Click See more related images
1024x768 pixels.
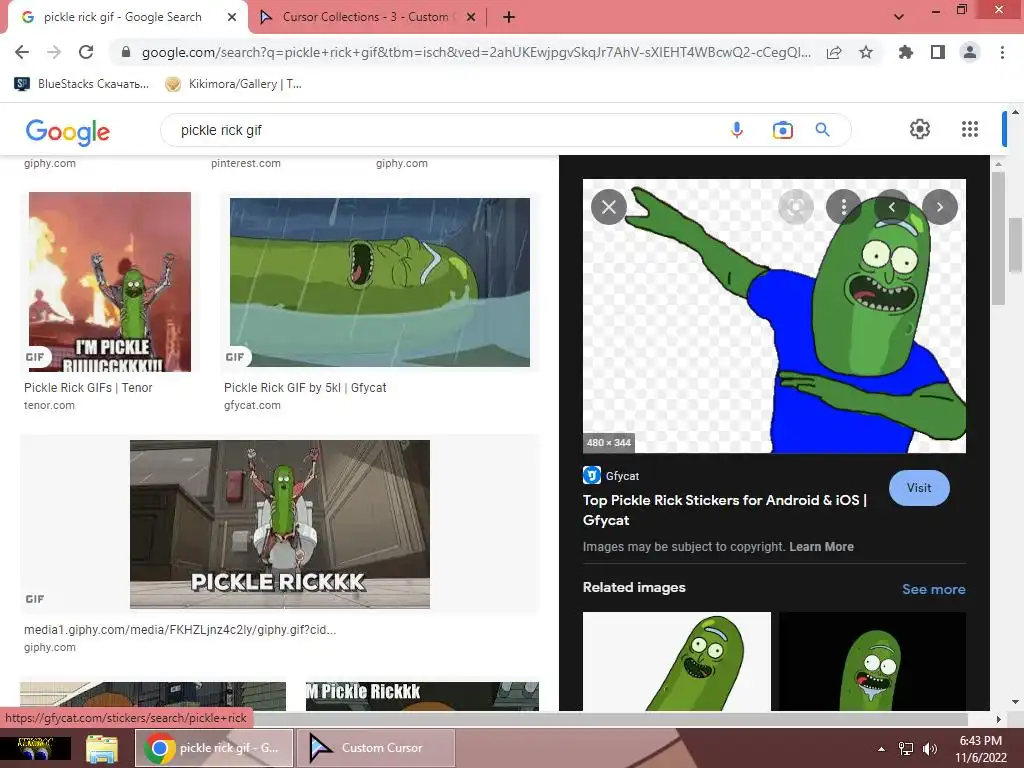pos(933,589)
